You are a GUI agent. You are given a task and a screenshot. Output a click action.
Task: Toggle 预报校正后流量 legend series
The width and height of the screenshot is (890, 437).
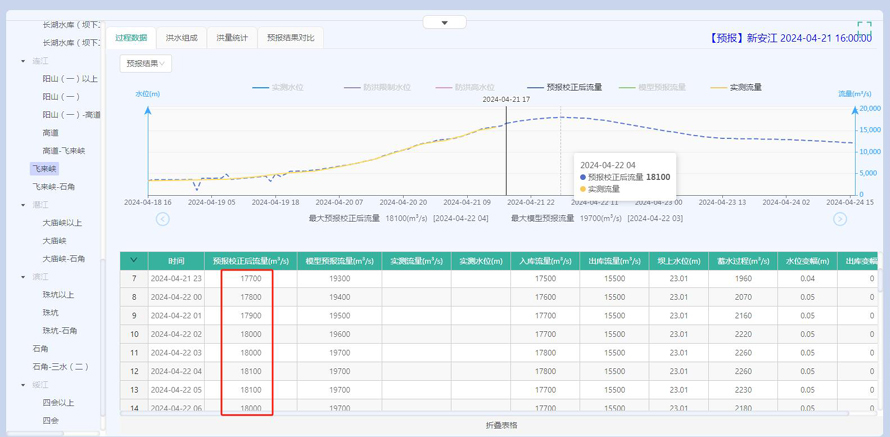coord(565,88)
